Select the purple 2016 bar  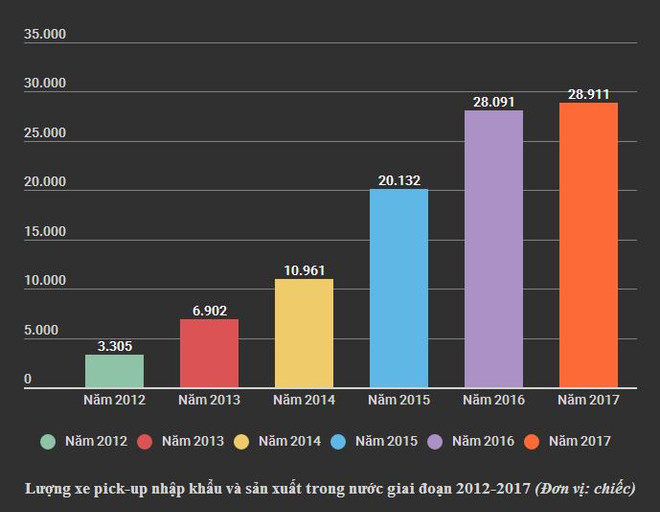[x=494, y=248]
